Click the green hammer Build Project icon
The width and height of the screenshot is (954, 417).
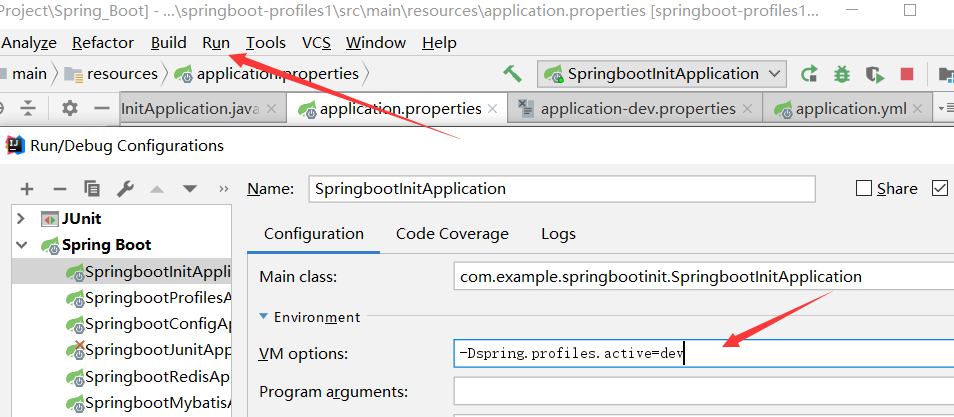(x=512, y=74)
